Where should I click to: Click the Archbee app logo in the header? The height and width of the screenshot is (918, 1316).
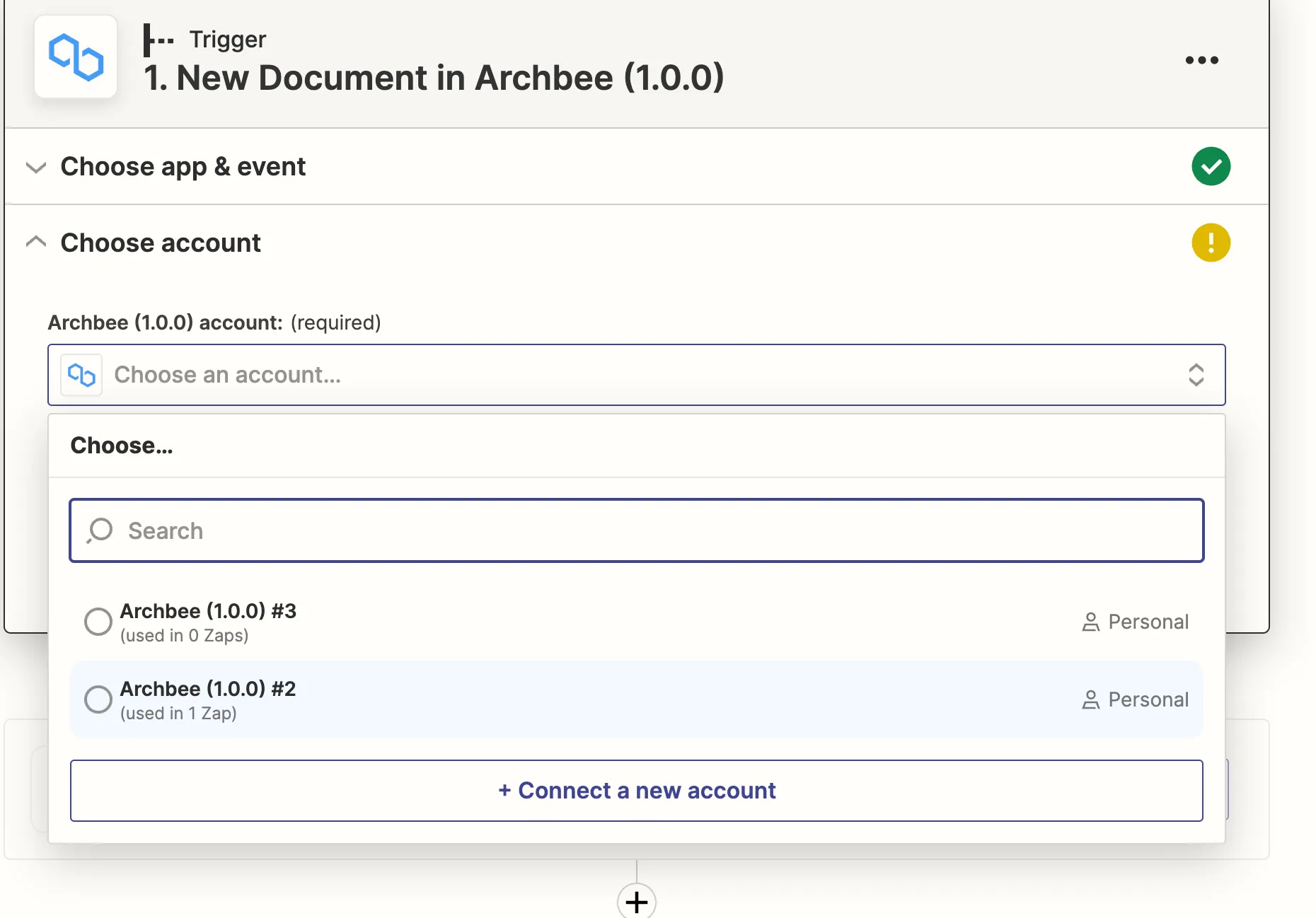[76, 57]
